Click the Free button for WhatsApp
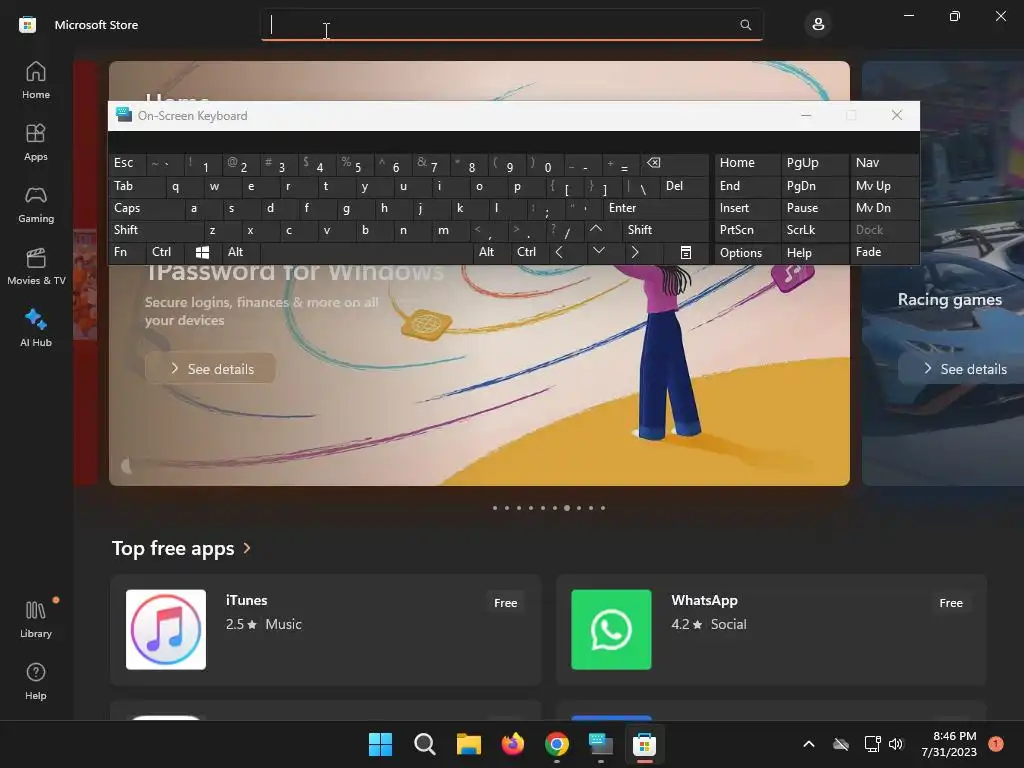The image size is (1024, 768). (x=951, y=603)
